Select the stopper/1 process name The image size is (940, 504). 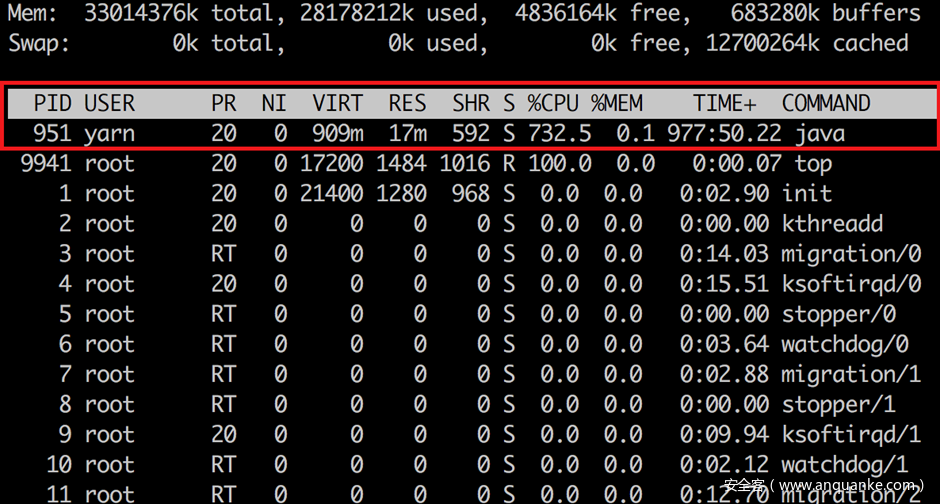point(838,404)
